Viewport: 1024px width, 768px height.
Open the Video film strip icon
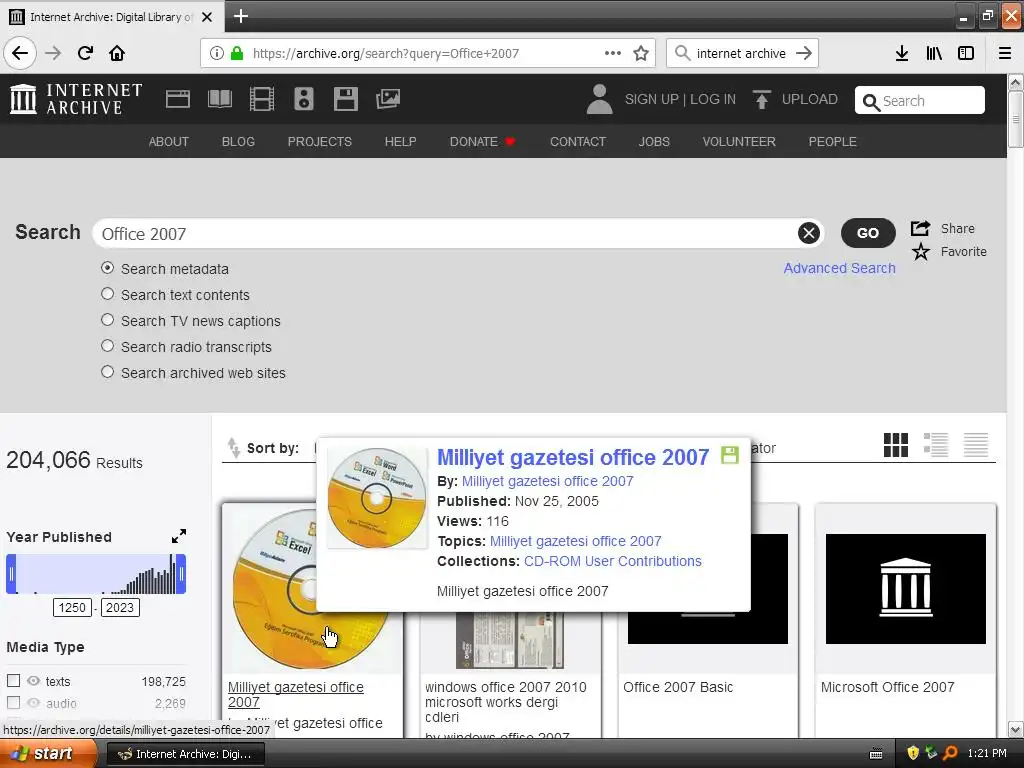tap(262, 99)
